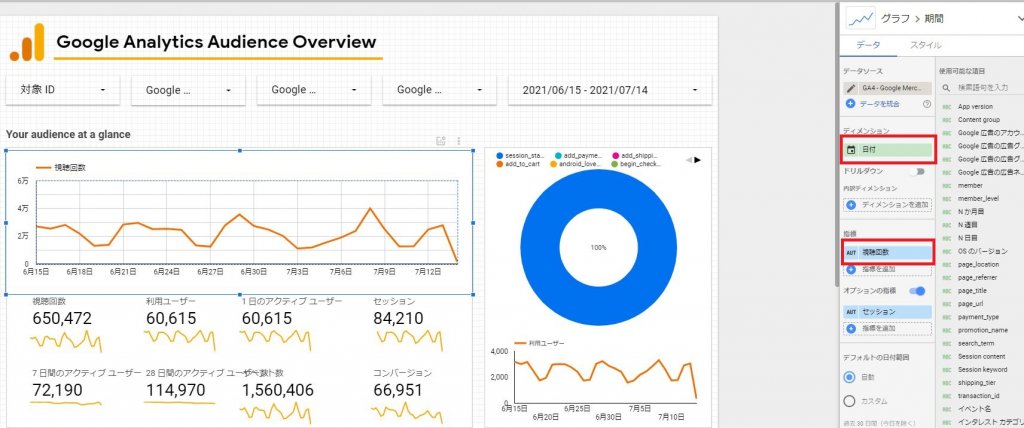Select the payment_type field

[x=979, y=317]
